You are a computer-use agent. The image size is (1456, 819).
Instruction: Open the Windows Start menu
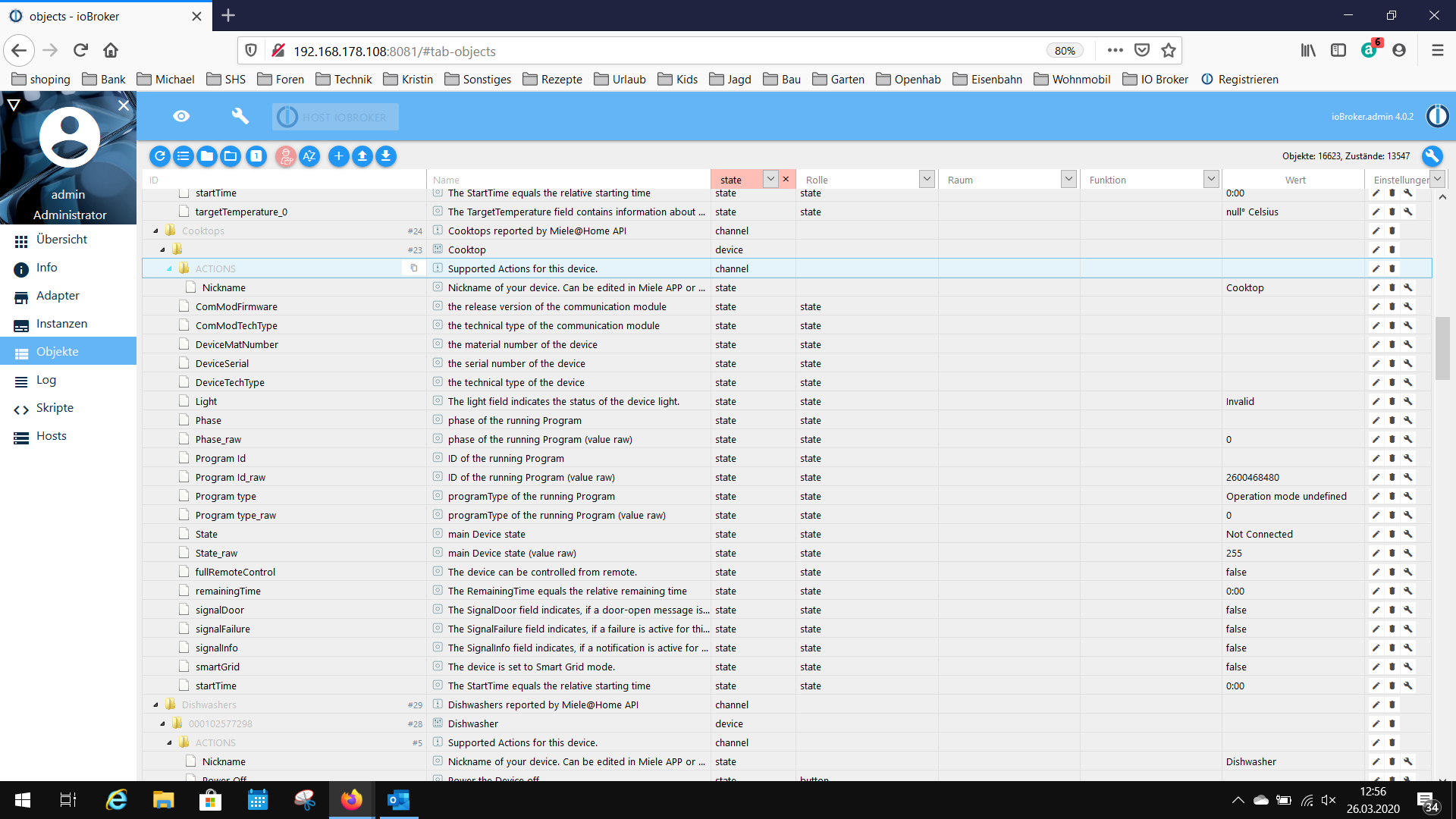[x=23, y=800]
